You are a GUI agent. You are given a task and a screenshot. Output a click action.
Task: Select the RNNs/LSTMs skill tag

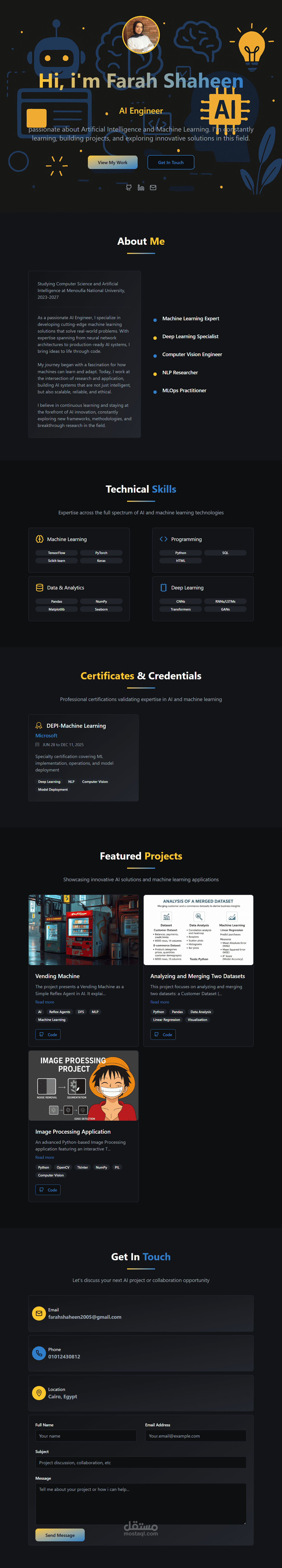pos(225,601)
